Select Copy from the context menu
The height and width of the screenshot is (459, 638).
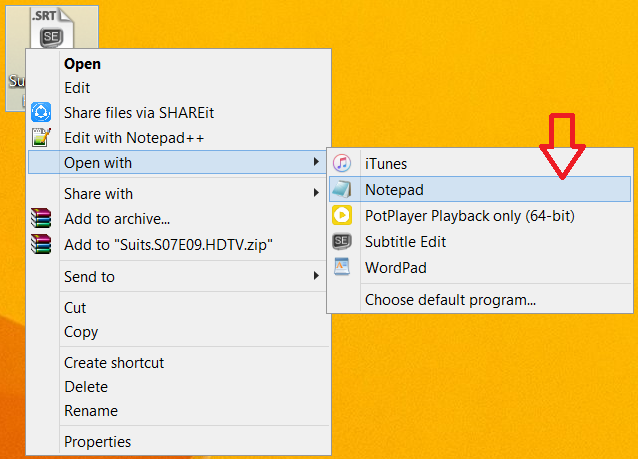(81, 331)
